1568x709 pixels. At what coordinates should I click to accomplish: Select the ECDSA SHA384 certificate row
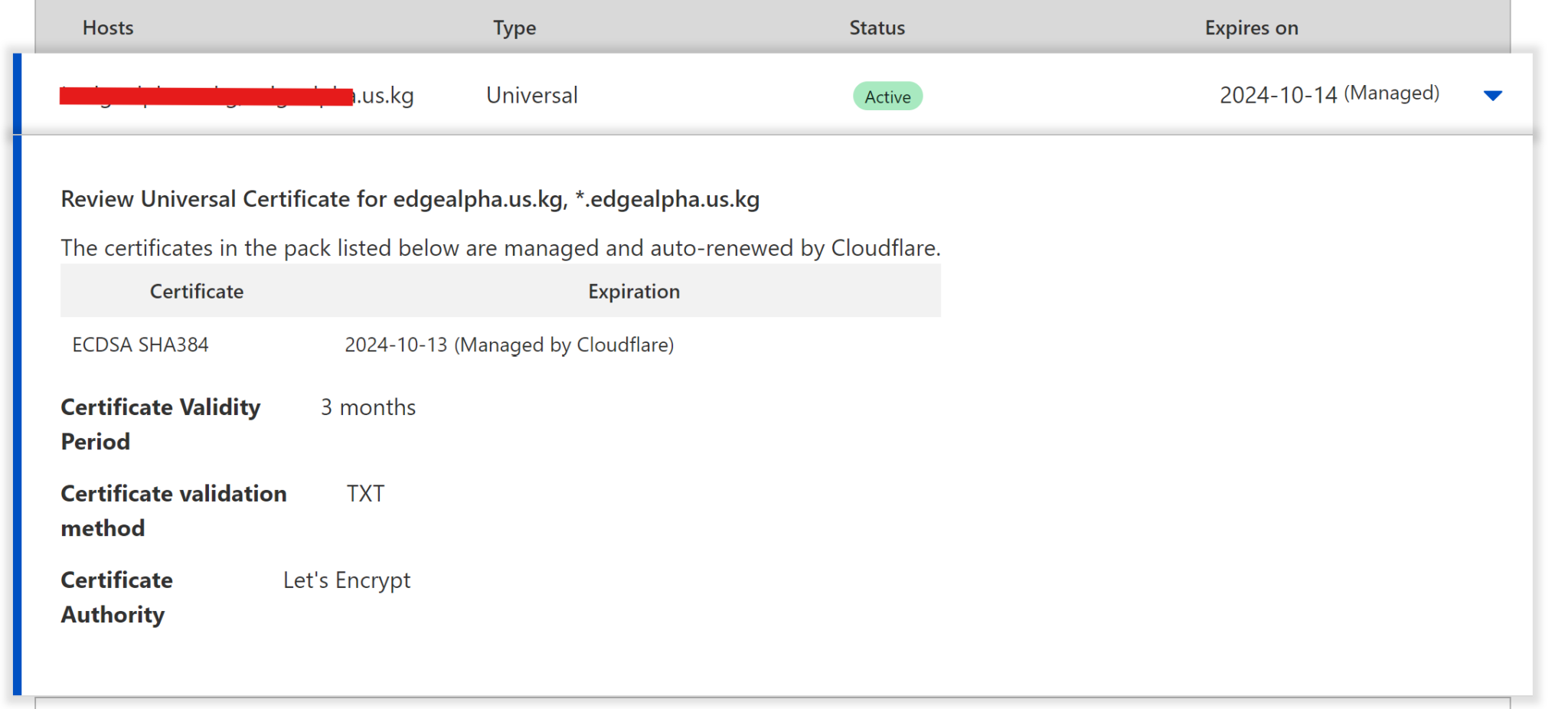(x=139, y=345)
